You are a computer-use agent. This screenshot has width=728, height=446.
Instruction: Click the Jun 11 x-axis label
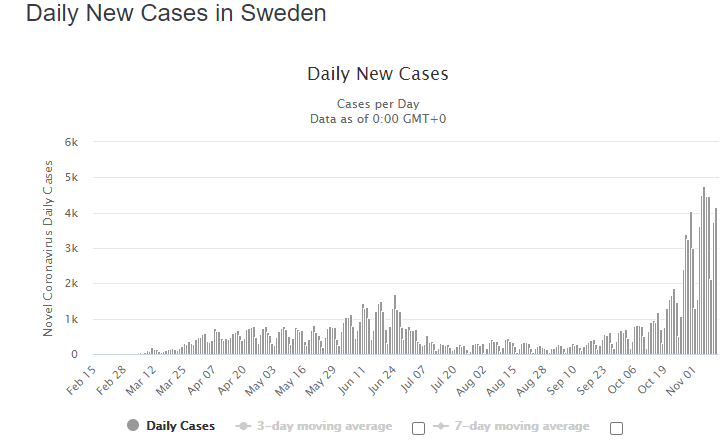pyautogui.click(x=355, y=386)
